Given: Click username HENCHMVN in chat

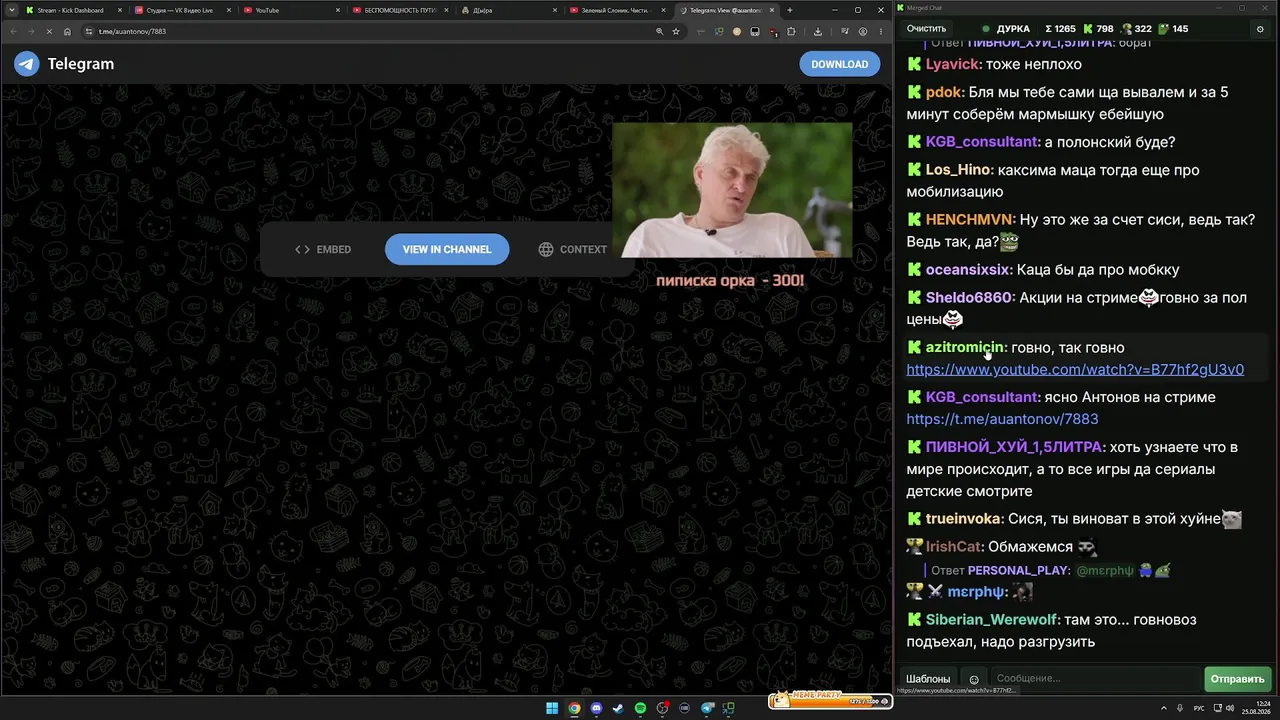Looking at the screenshot, I should (x=971, y=220).
